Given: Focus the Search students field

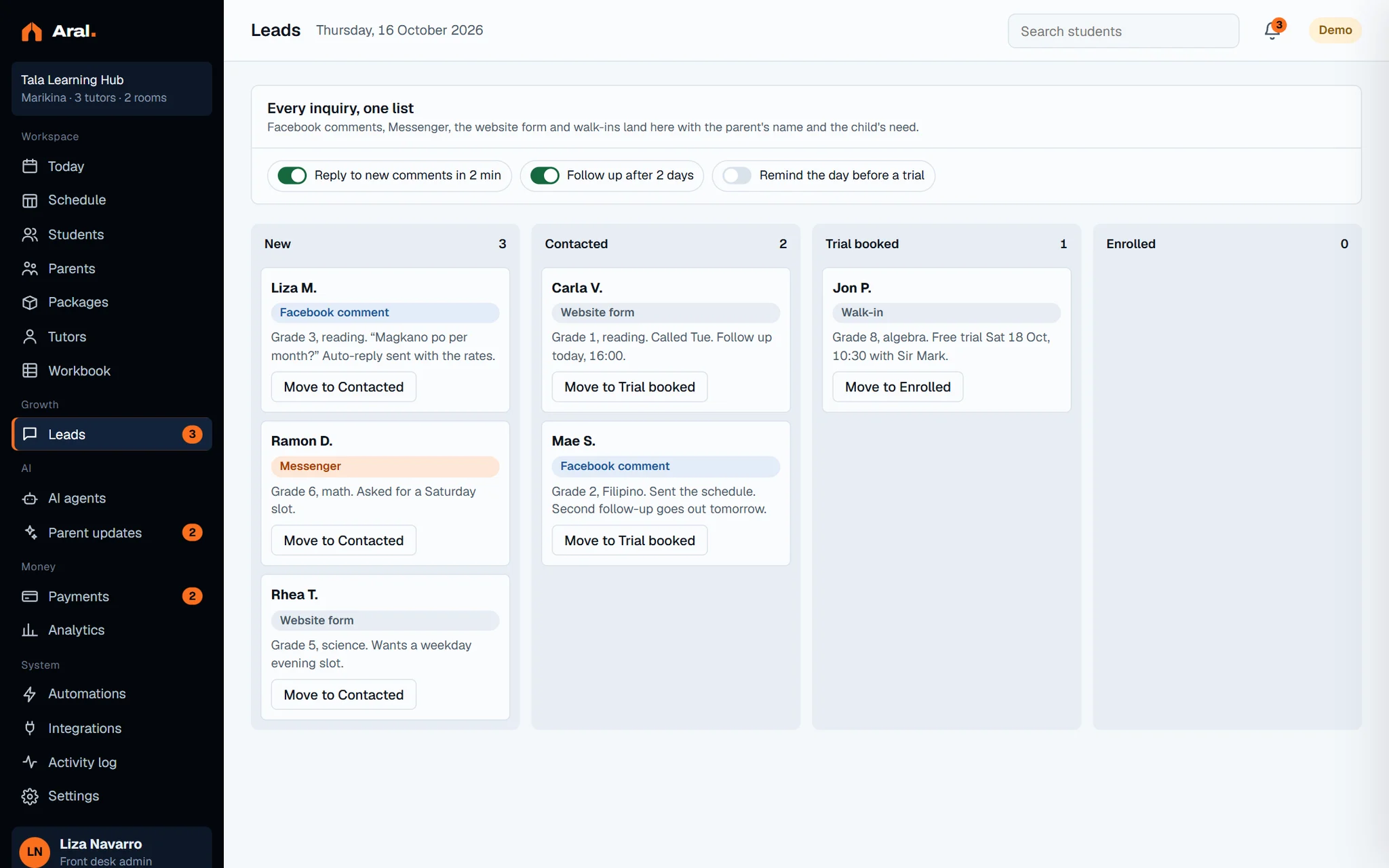Looking at the screenshot, I should pyautogui.click(x=1123, y=31).
